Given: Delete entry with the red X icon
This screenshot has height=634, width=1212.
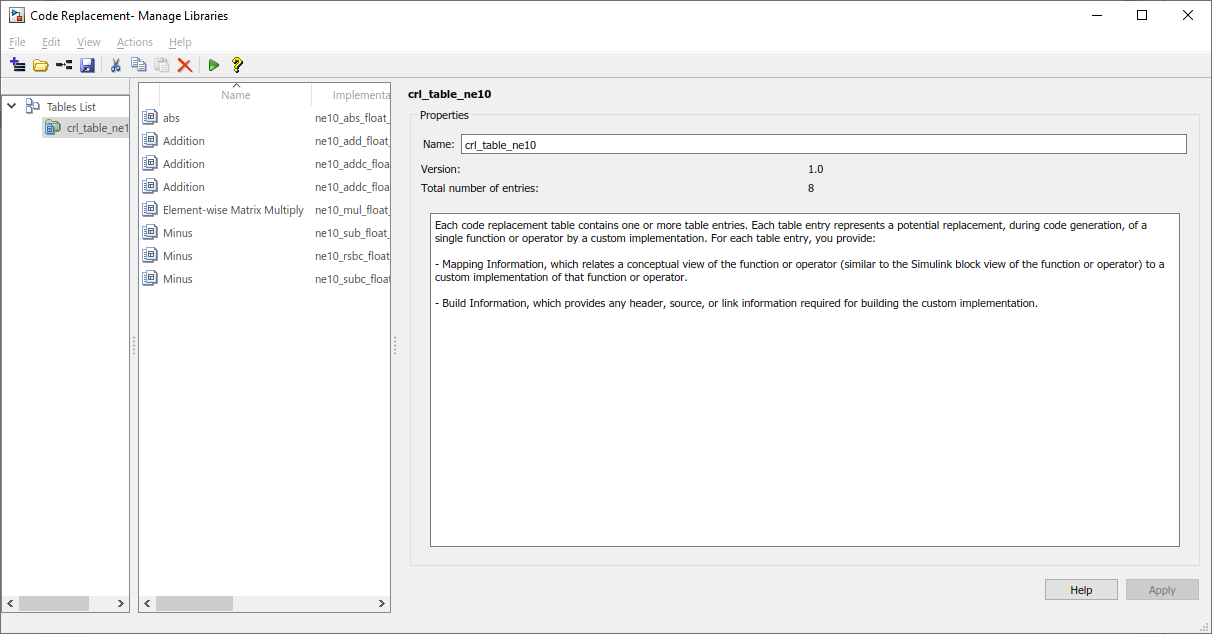Looking at the screenshot, I should [184, 65].
